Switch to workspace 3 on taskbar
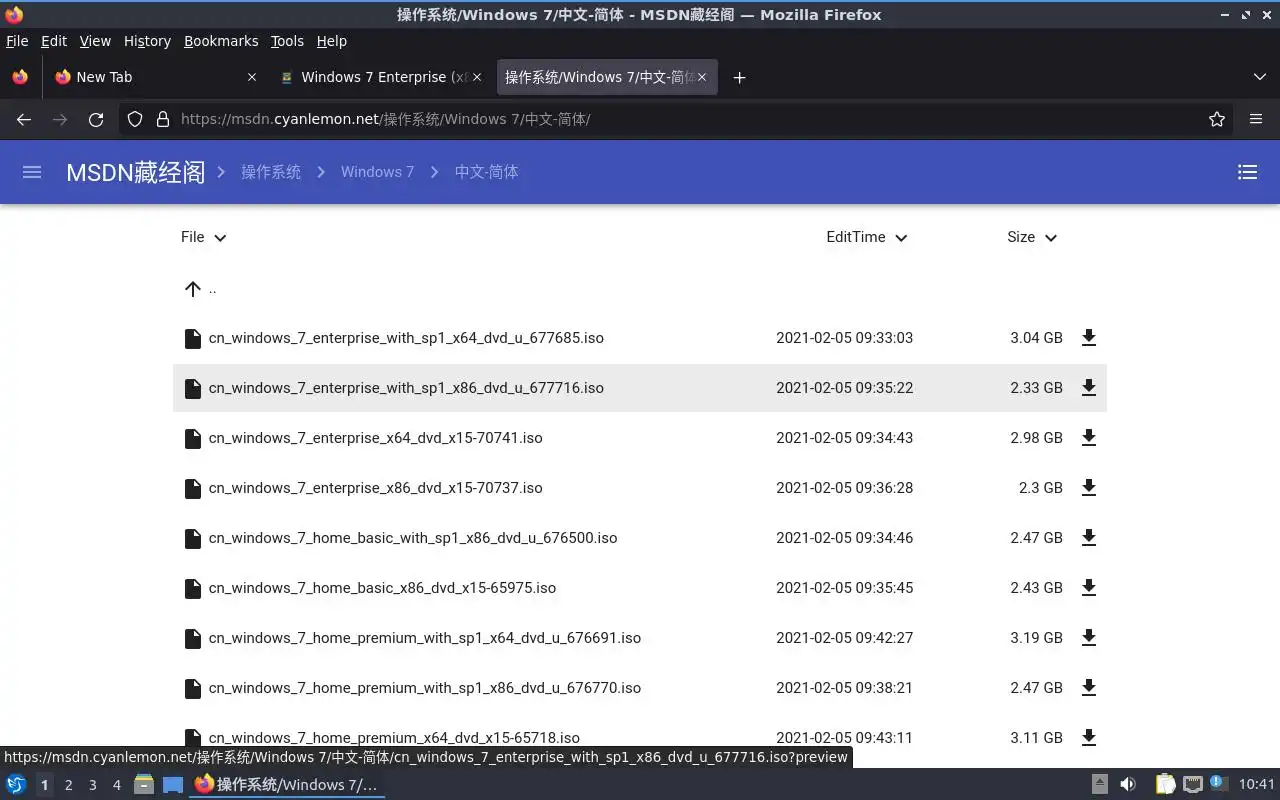This screenshot has width=1280, height=800. pos(92,785)
